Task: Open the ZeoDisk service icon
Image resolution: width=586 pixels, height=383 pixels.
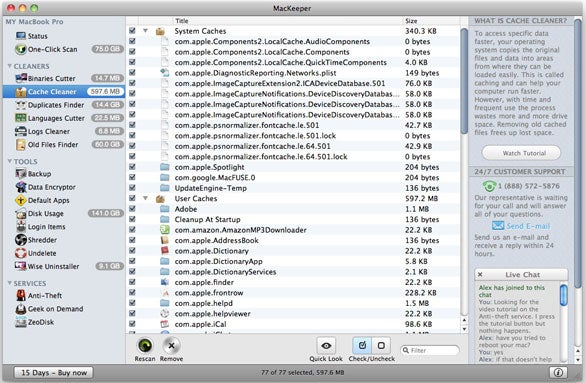Action: point(21,322)
